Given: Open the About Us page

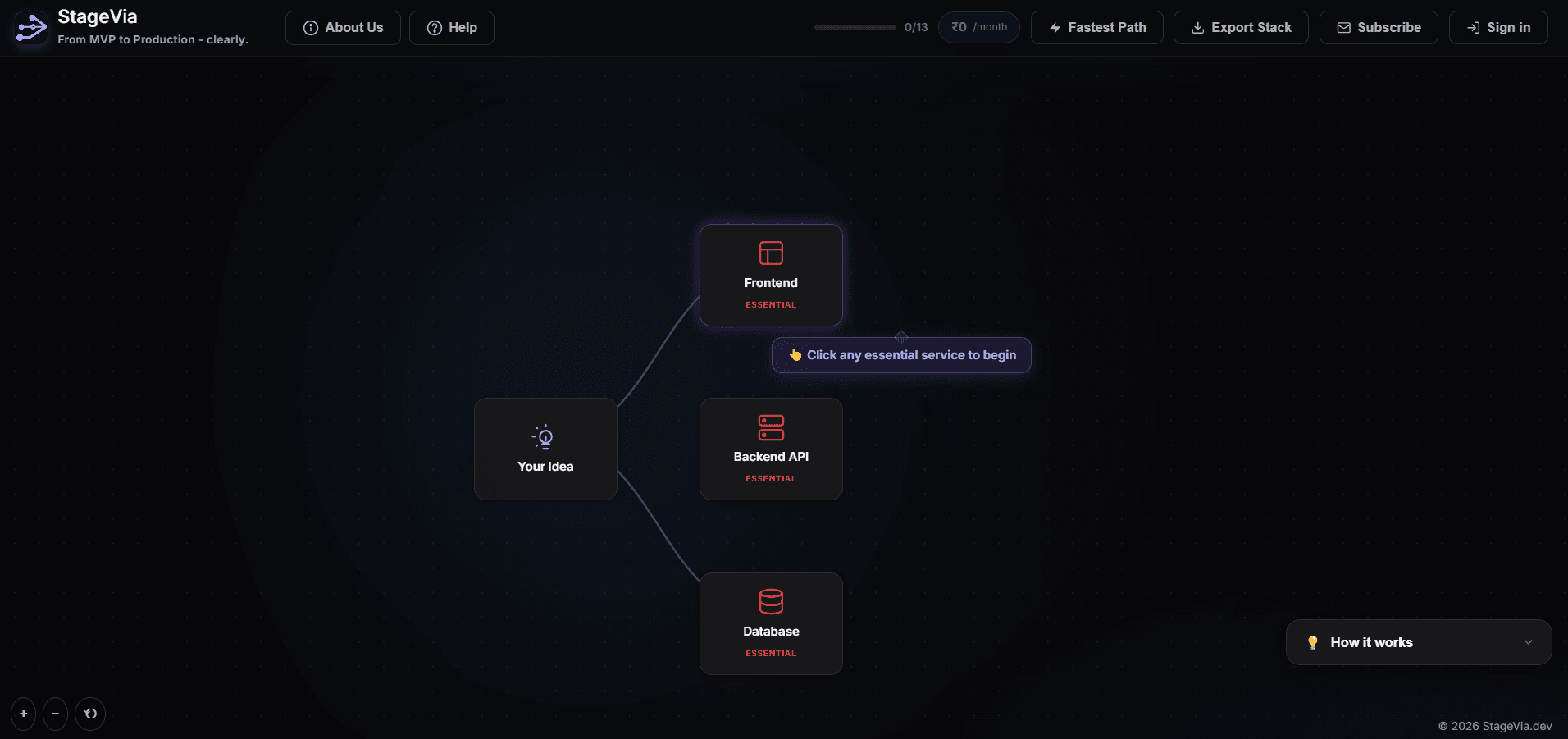Looking at the screenshot, I should click(x=343, y=27).
